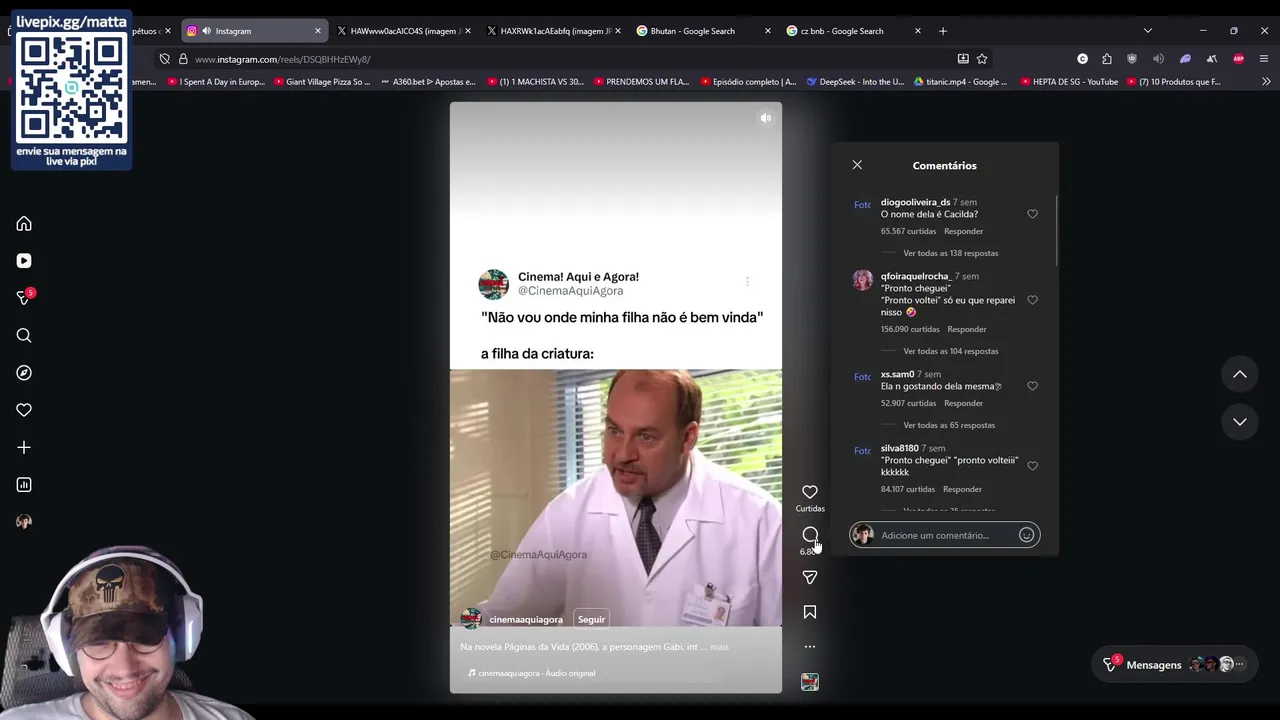Expand reel caption with mais
Screen dimensions: 1280x720
click(x=719, y=647)
